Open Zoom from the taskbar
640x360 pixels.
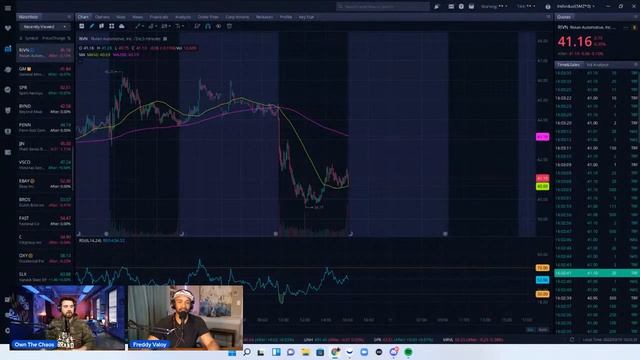coord(364,352)
